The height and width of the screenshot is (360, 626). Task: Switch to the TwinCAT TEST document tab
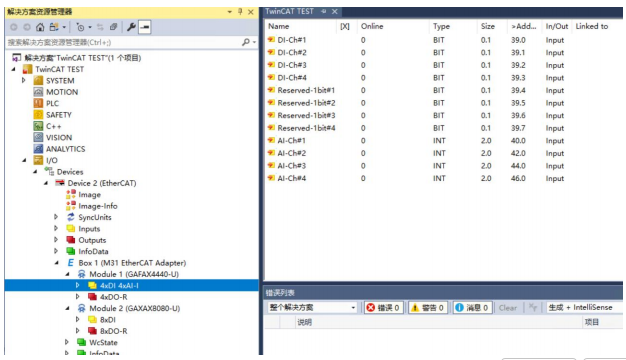coord(289,12)
